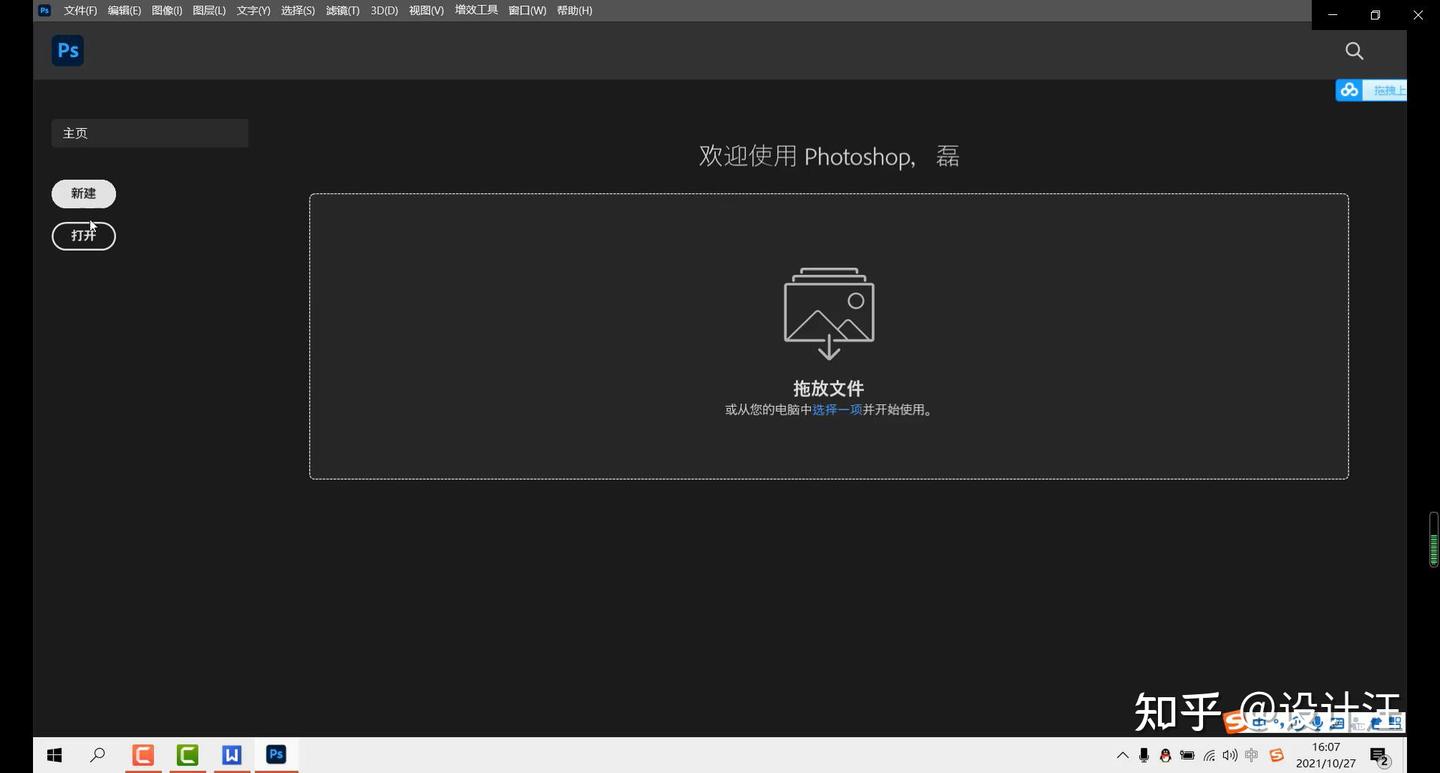Open the 帮助(H) menu
The image size is (1440, 773).
574,10
